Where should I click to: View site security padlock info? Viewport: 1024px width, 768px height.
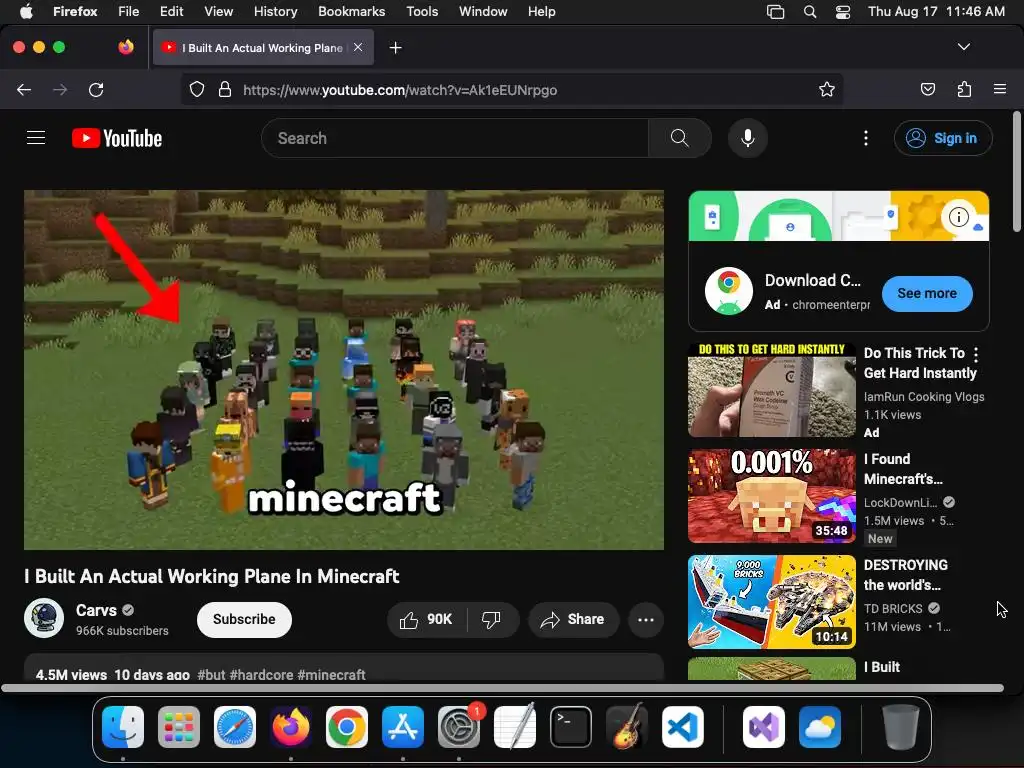click(x=225, y=89)
